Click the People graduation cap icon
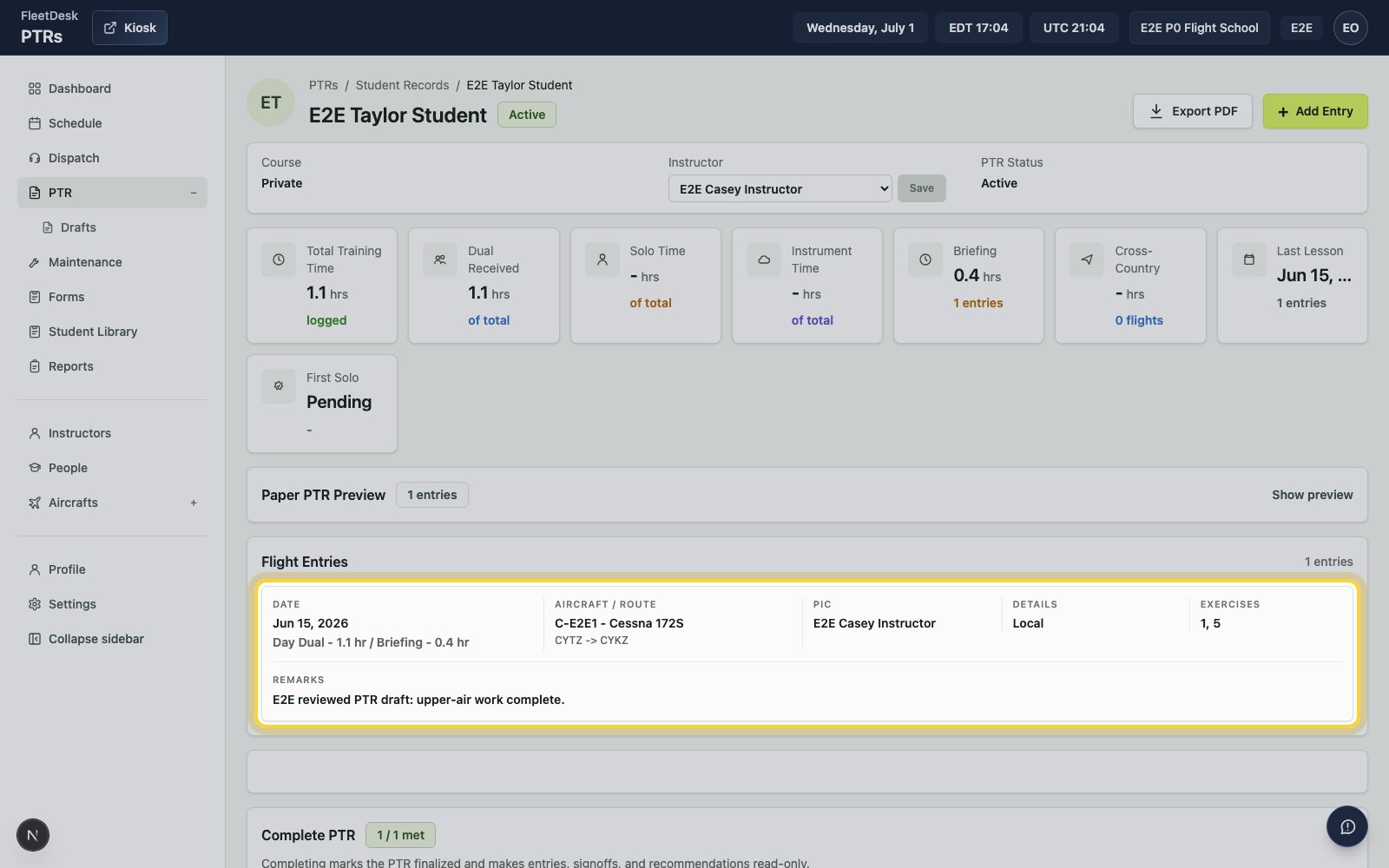This screenshot has width=1389, height=868. [x=35, y=468]
